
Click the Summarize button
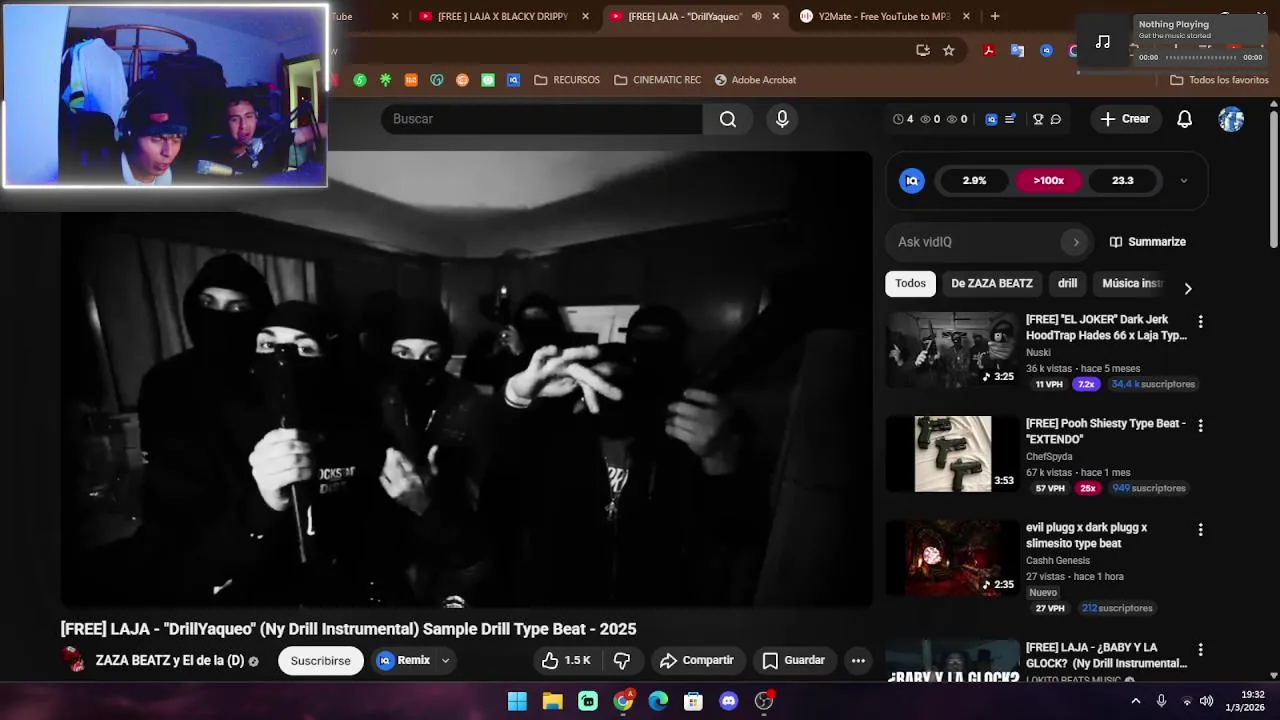(x=1147, y=242)
